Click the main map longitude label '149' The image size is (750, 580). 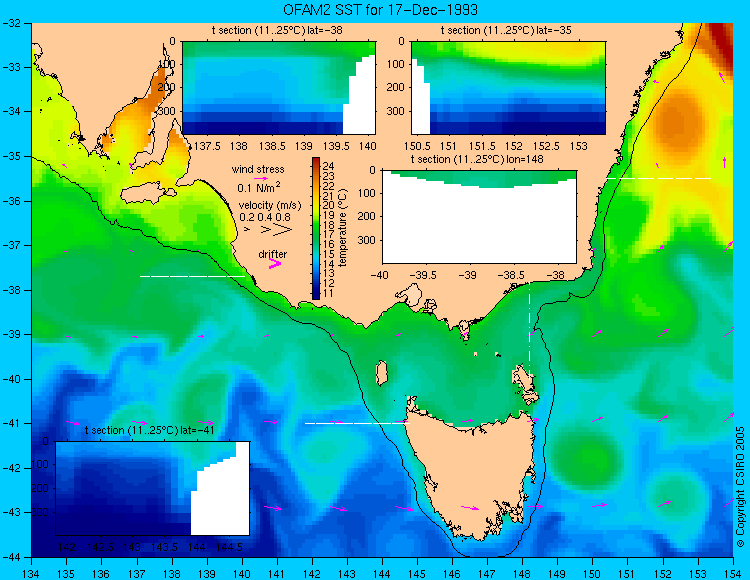click(557, 574)
